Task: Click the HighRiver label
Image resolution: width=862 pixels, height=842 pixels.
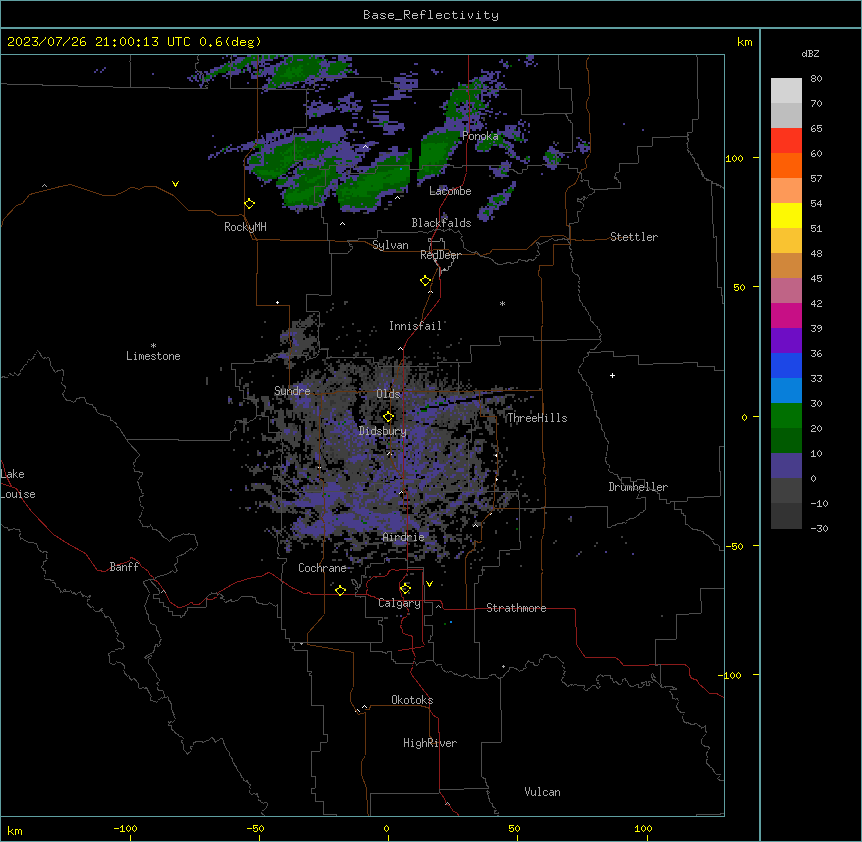Action: click(430, 743)
